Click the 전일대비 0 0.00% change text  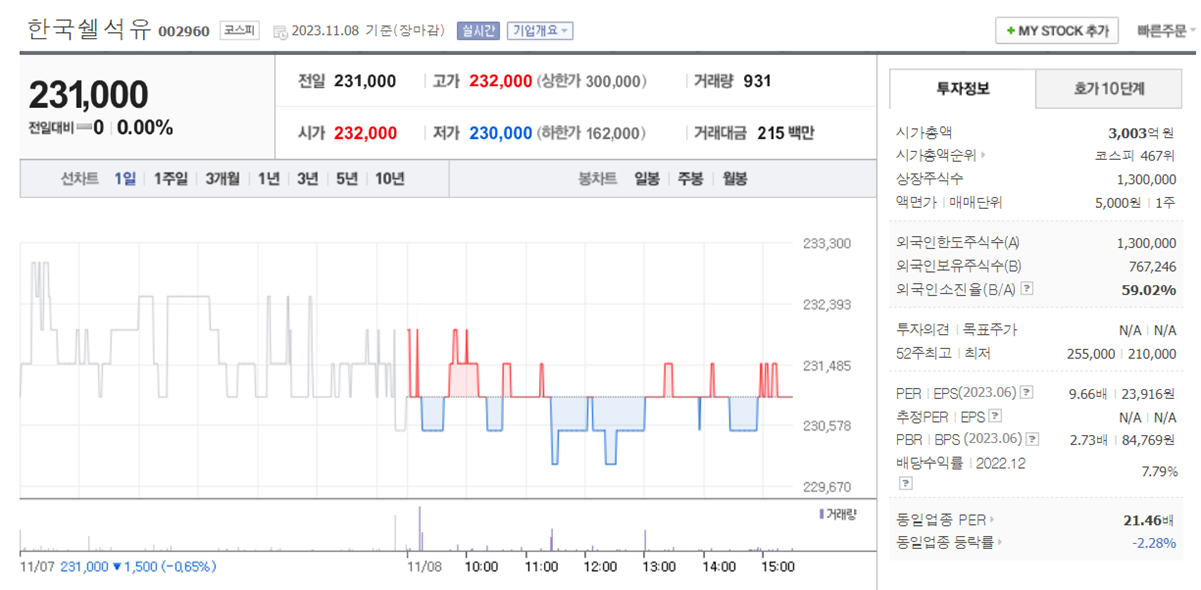pos(100,128)
